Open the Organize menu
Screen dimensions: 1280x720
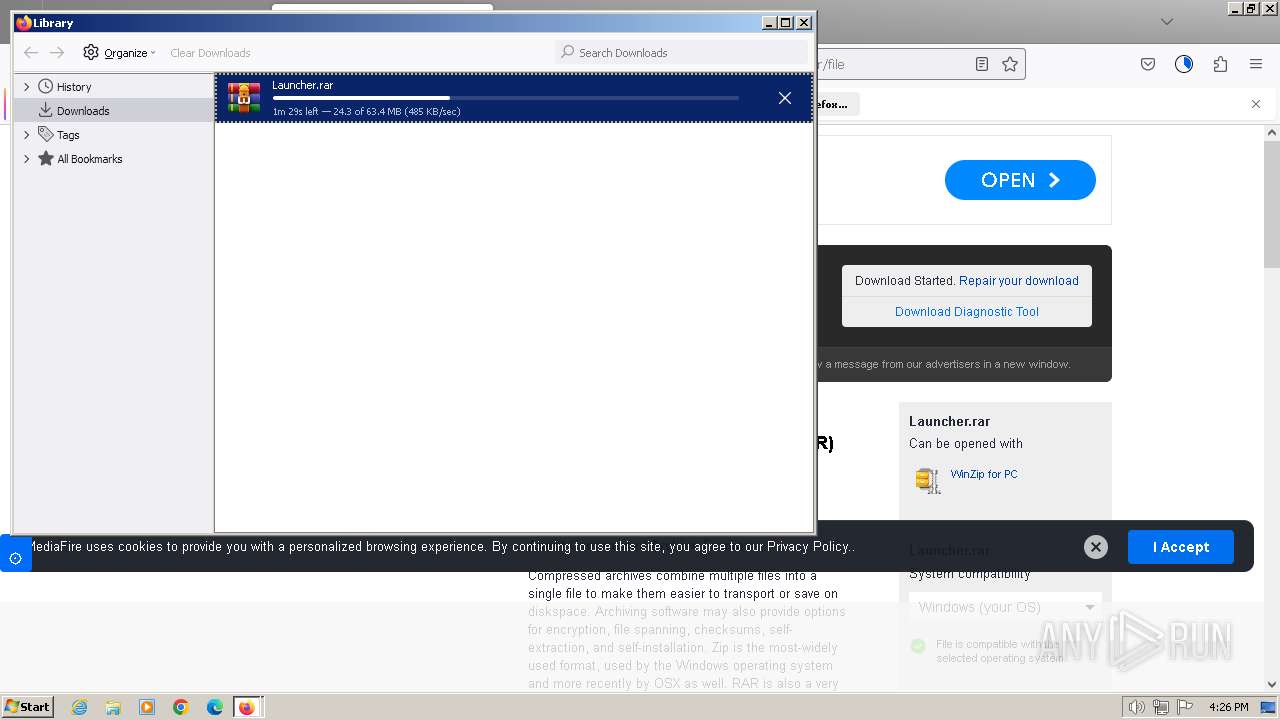(x=119, y=52)
